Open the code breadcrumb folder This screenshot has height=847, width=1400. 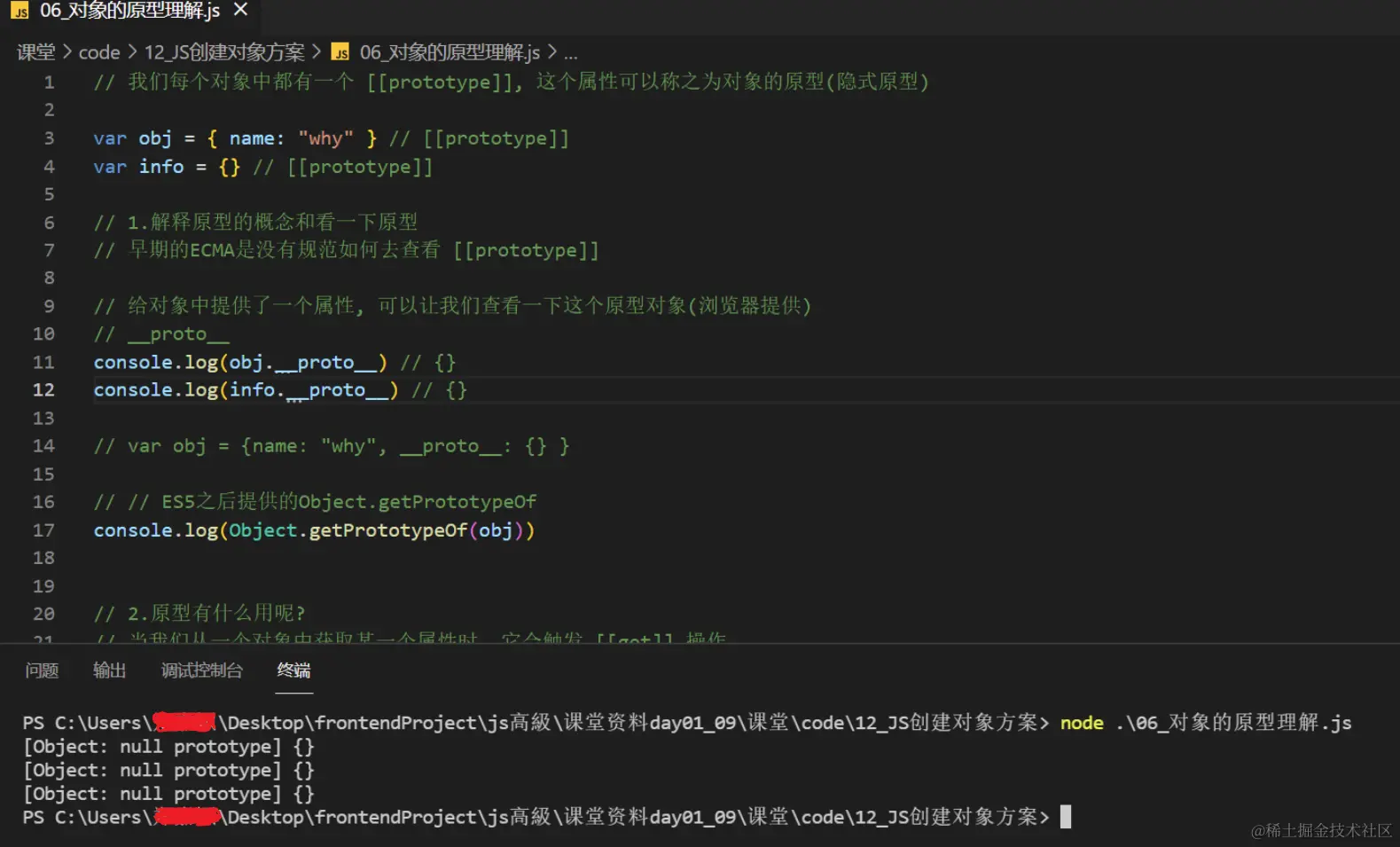[99, 52]
